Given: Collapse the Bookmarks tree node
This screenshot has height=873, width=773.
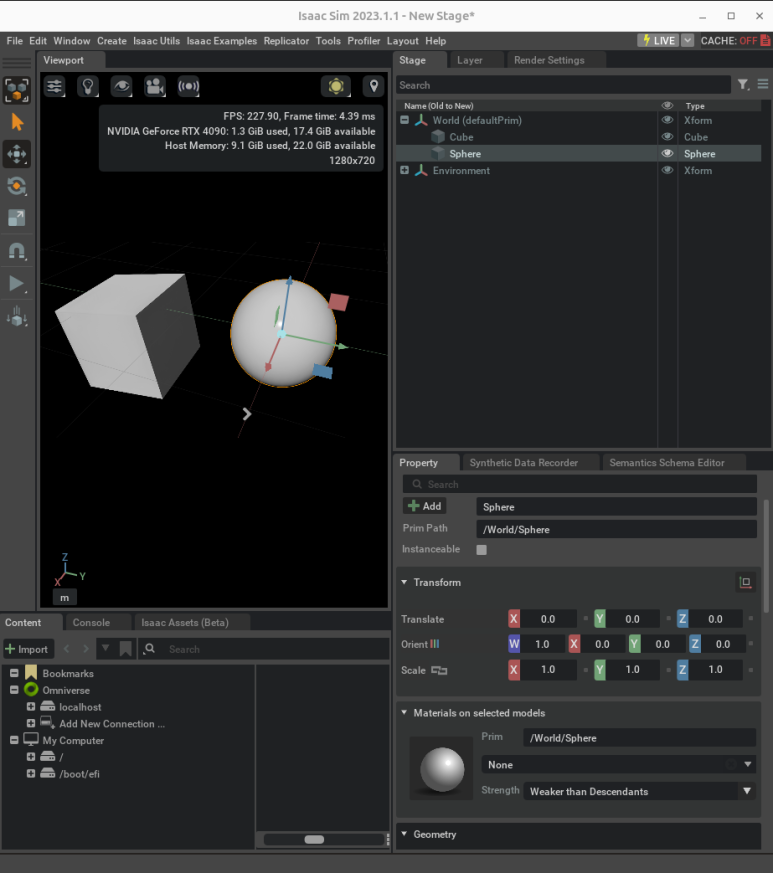Looking at the screenshot, I should click(14, 673).
